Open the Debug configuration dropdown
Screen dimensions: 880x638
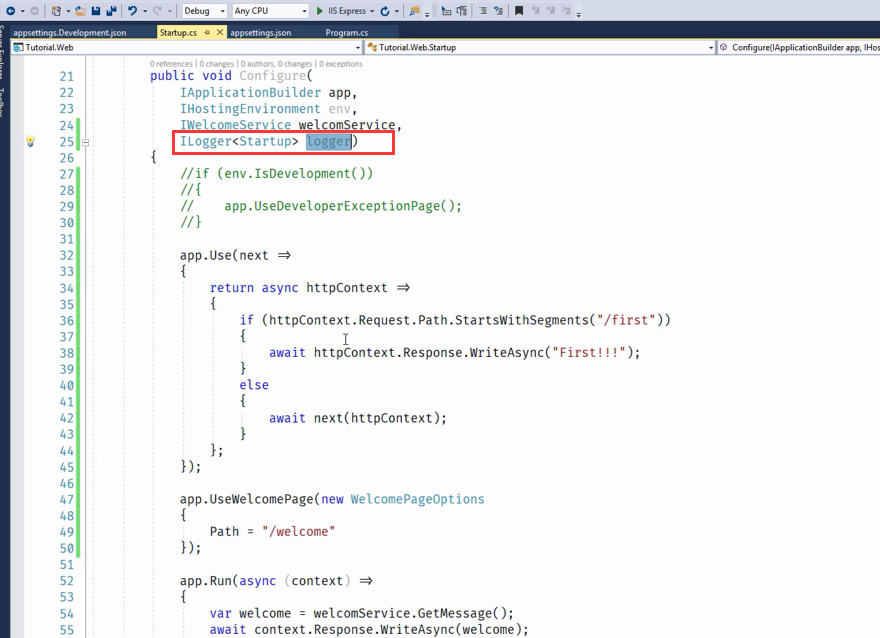[204, 11]
